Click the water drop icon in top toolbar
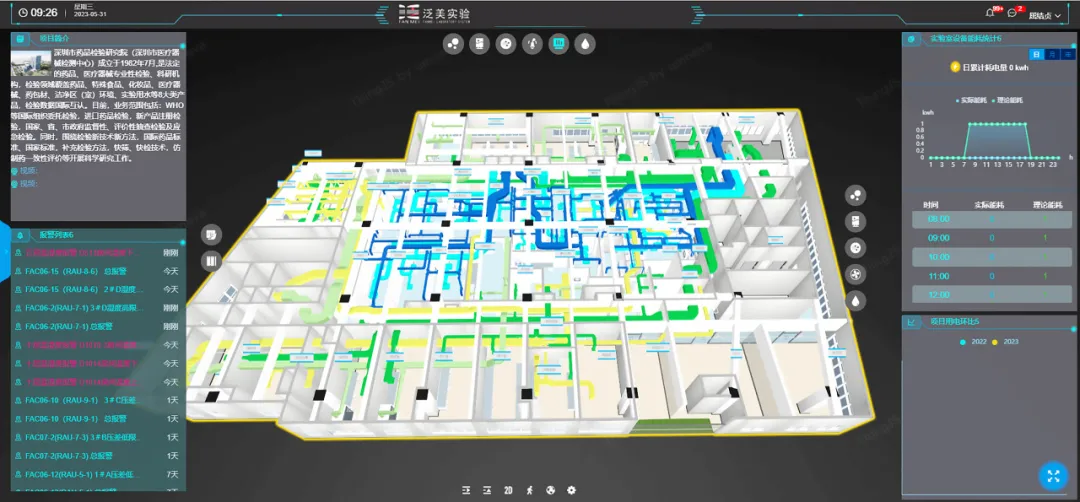1080x502 pixels. click(x=585, y=44)
